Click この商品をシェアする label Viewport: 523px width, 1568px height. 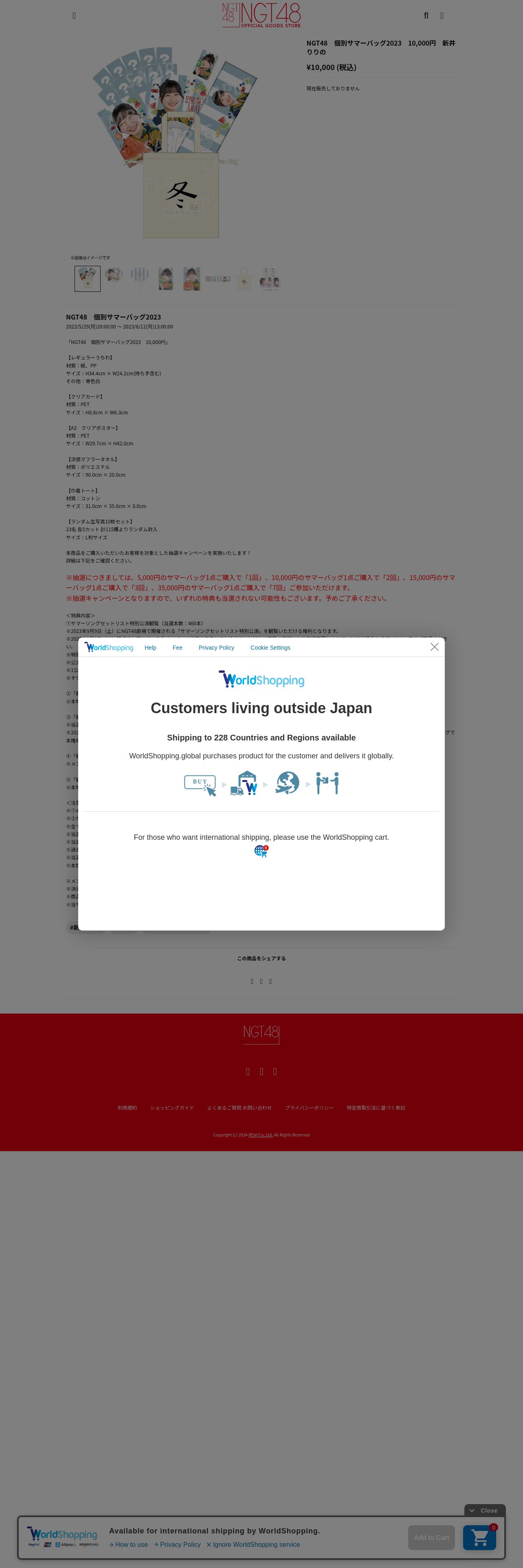261,959
